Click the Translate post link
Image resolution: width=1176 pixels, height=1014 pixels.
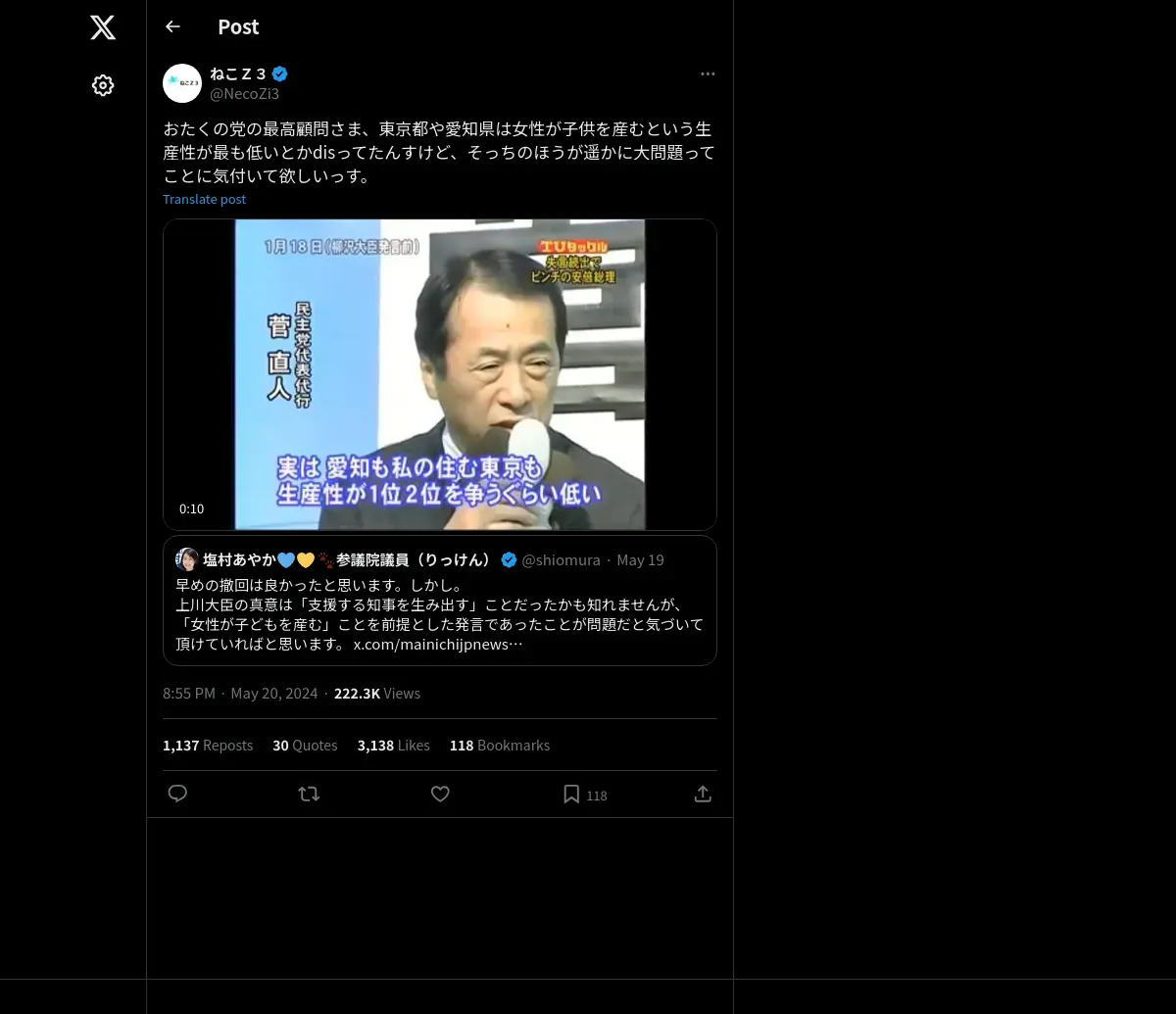click(x=204, y=199)
